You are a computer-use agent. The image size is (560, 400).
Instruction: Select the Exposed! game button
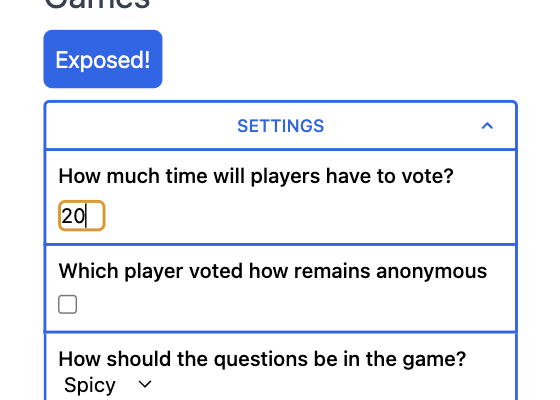tap(103, 59)
